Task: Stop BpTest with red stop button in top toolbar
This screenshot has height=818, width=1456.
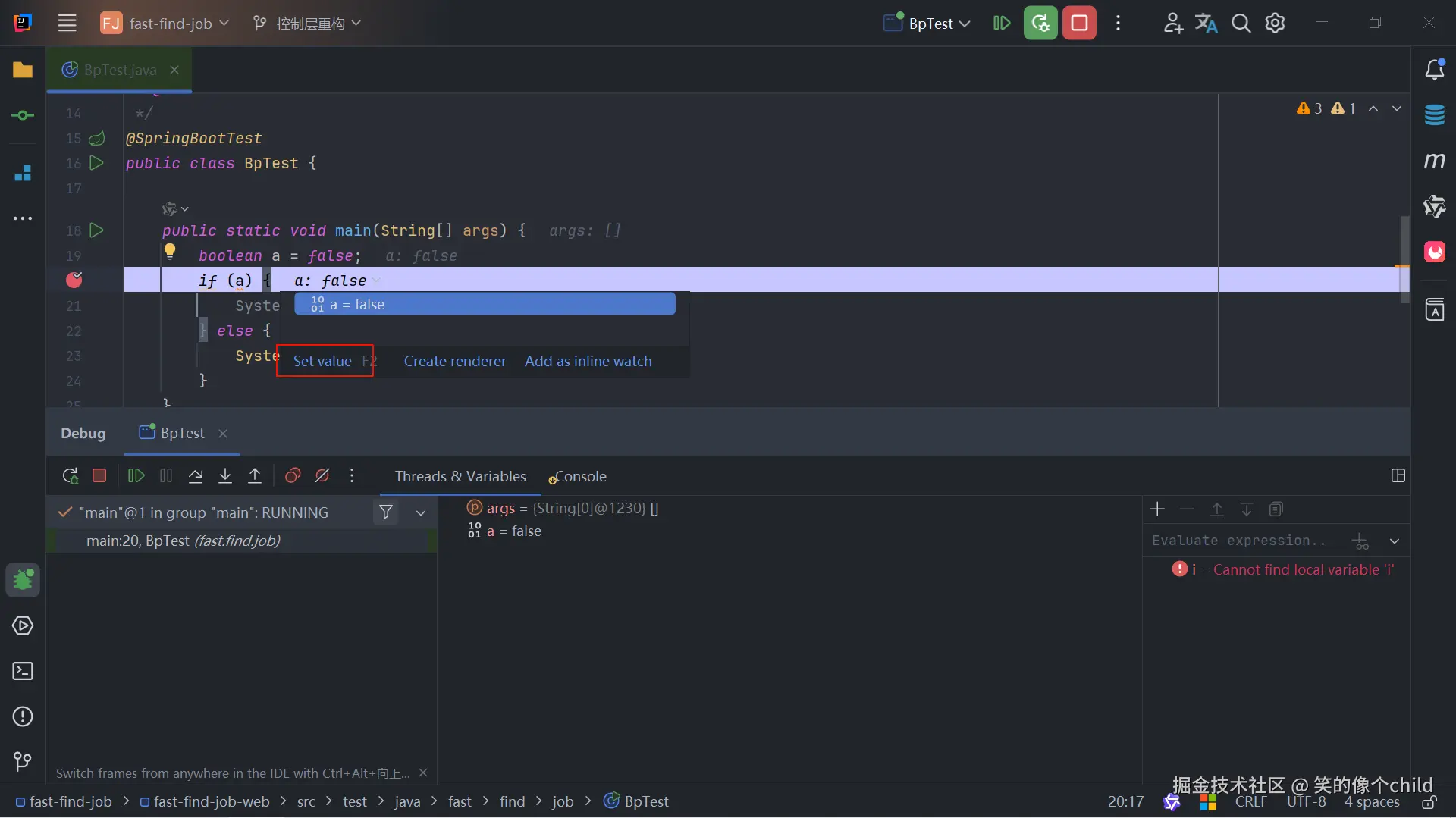Action: [x=1080, y=24]
